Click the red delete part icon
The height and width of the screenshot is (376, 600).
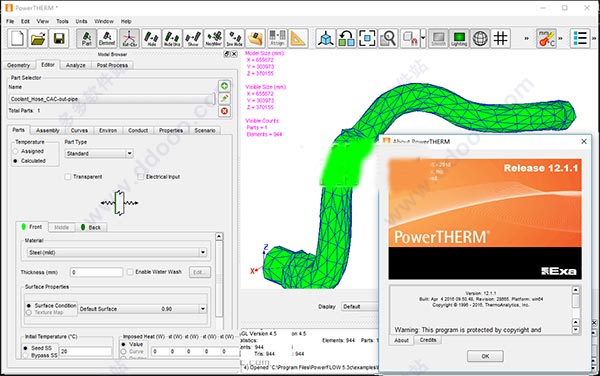224,111
